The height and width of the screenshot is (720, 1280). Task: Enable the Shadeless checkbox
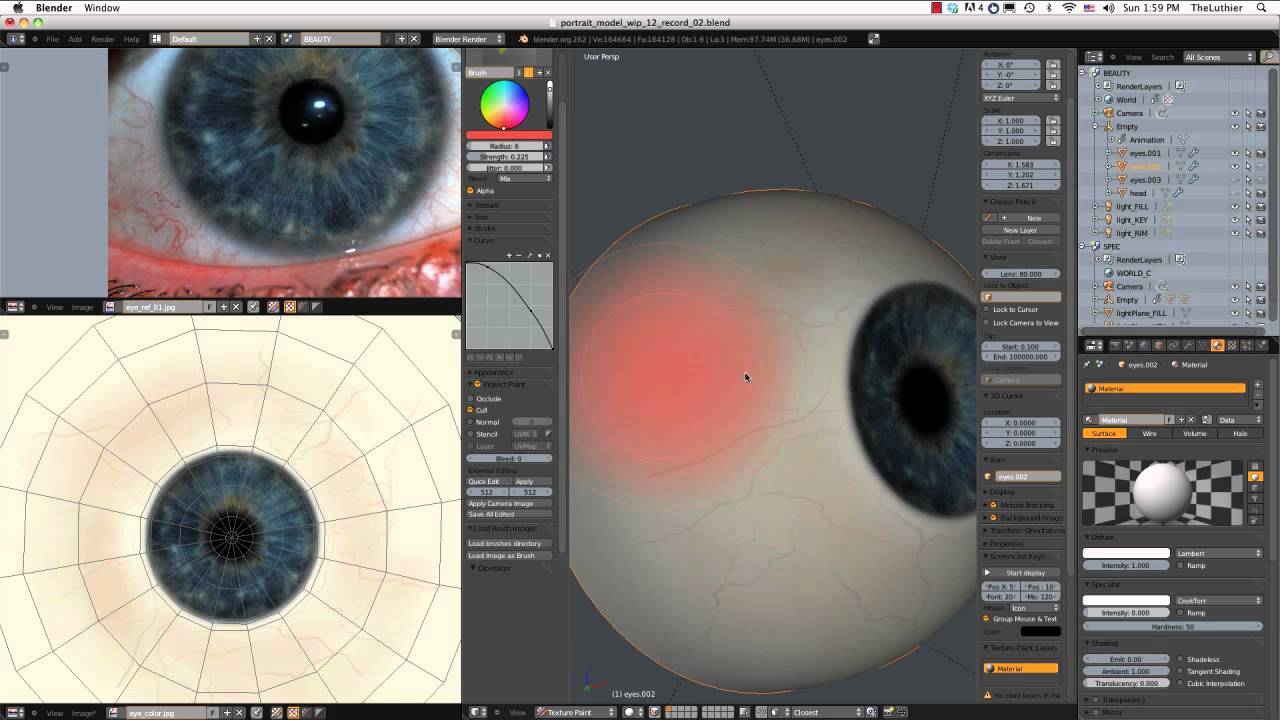(x=1181, y=659)
